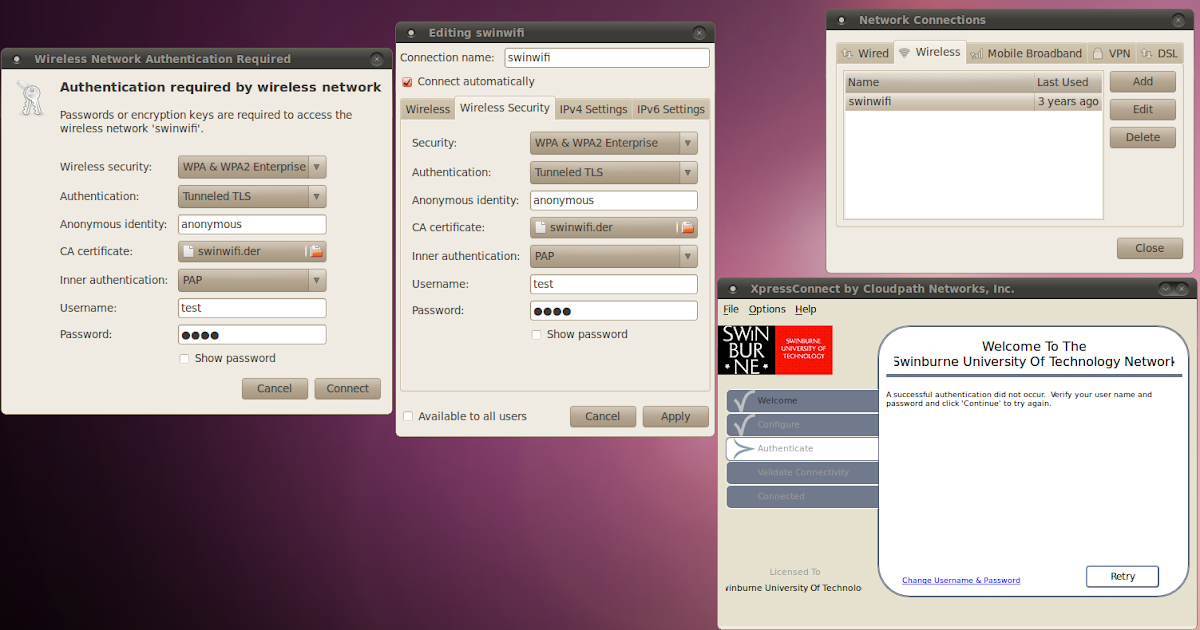Switch to the IPv4 Settings tab

click(x=593, y=109)
